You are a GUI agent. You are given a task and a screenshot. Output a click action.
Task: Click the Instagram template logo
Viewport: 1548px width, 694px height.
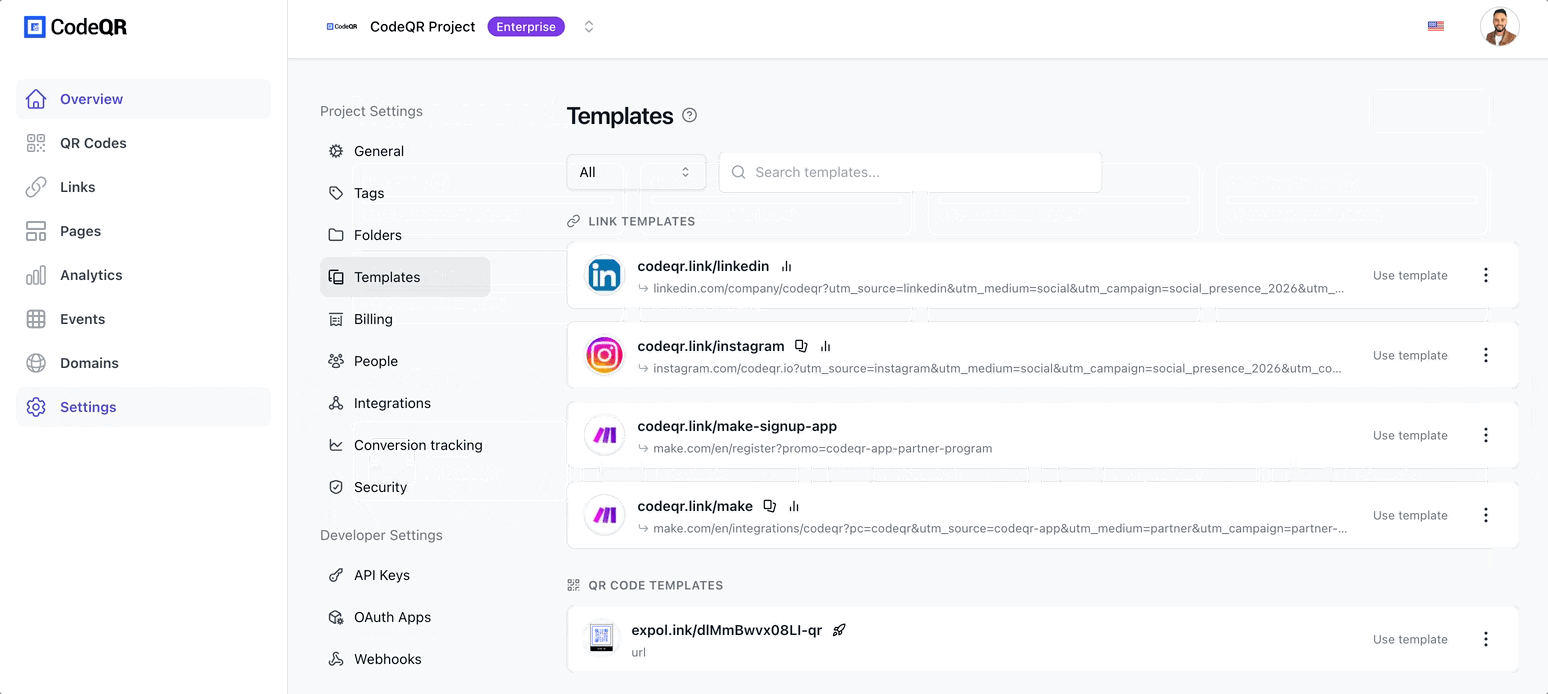604,355
